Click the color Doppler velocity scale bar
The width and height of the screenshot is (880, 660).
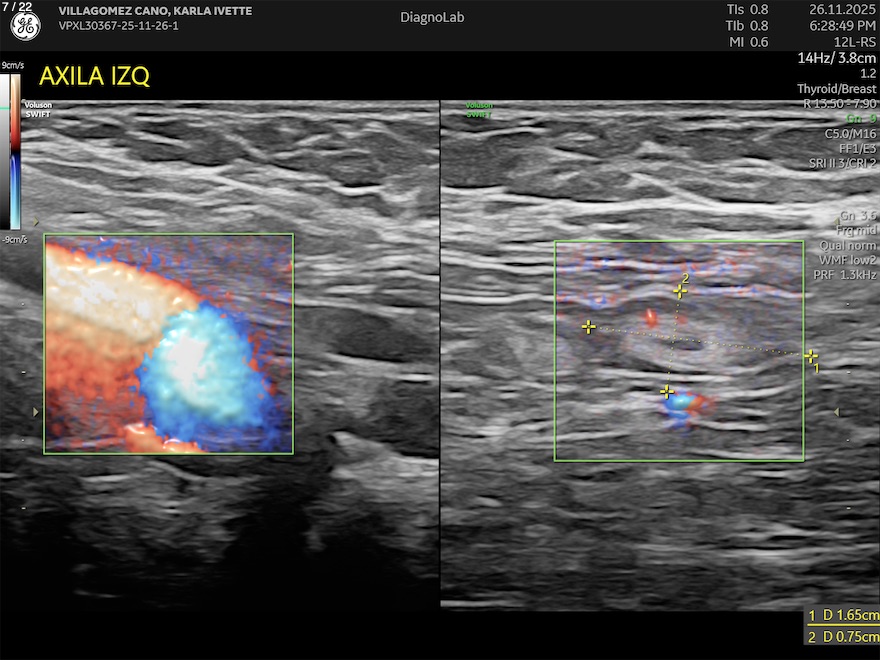pos(15,151)
